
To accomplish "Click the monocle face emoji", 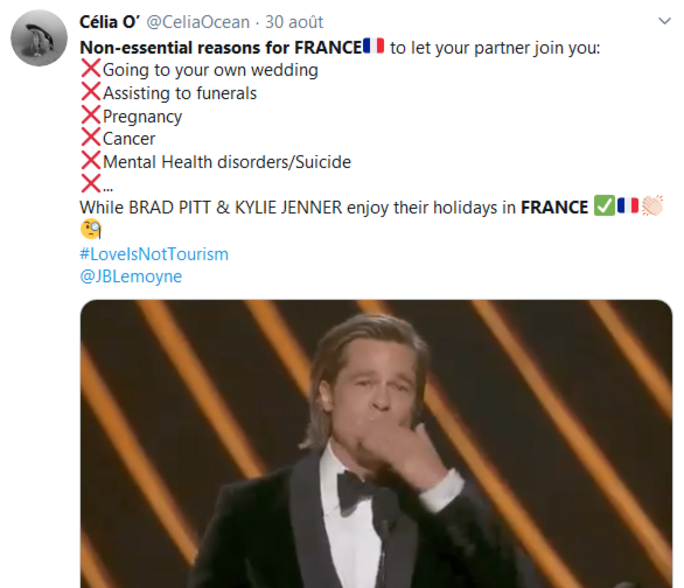I will tap(90, 231).
